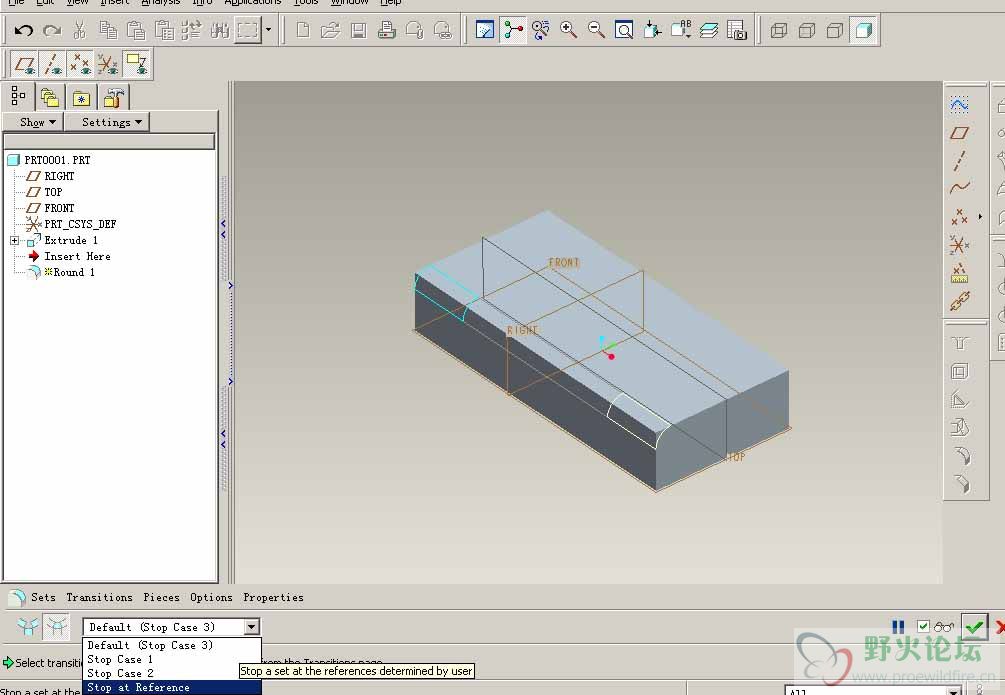Open the Properties panel

click(273, 597)
